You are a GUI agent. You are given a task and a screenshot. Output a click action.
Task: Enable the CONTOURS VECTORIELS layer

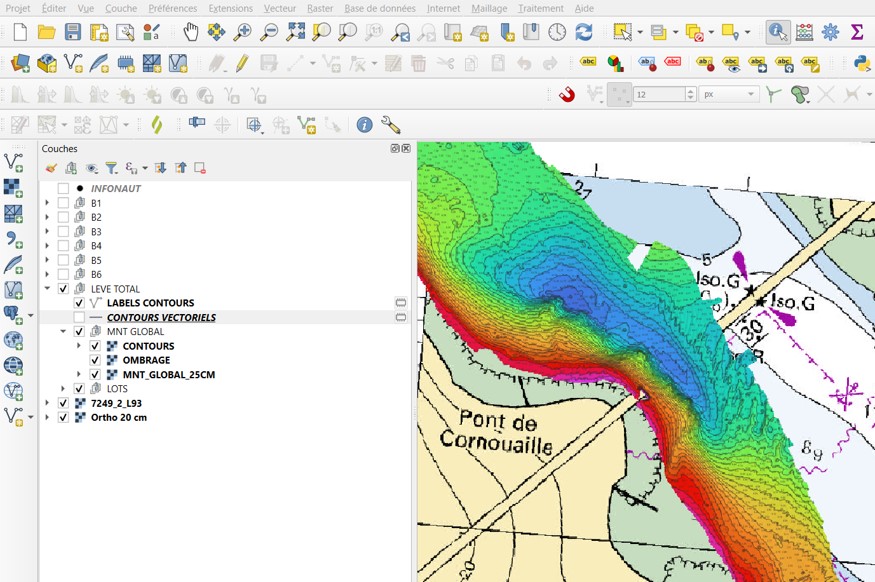78,317
